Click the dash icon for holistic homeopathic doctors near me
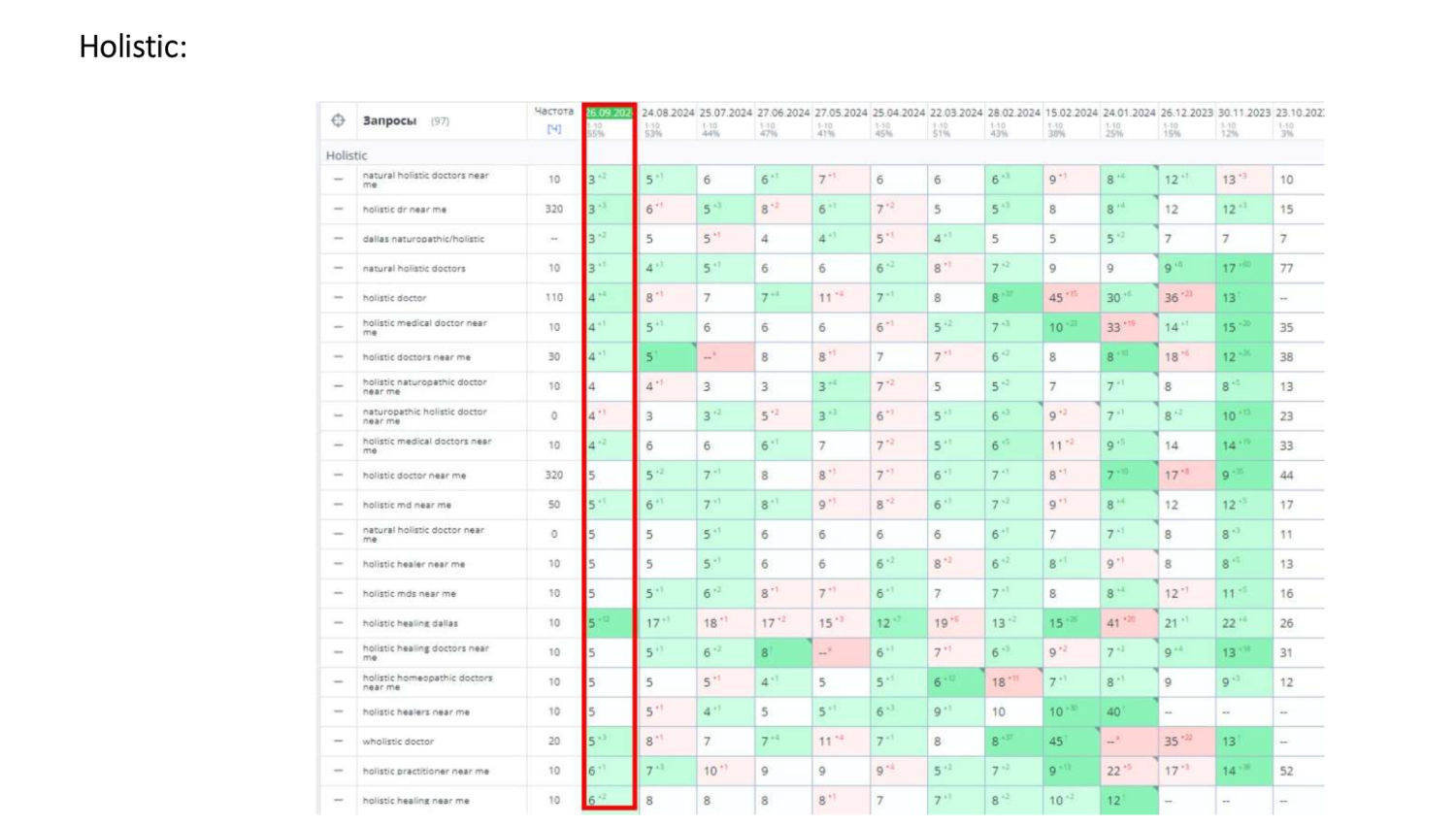The height and width of the screenshot is (826, 1456). pos(338,682)
